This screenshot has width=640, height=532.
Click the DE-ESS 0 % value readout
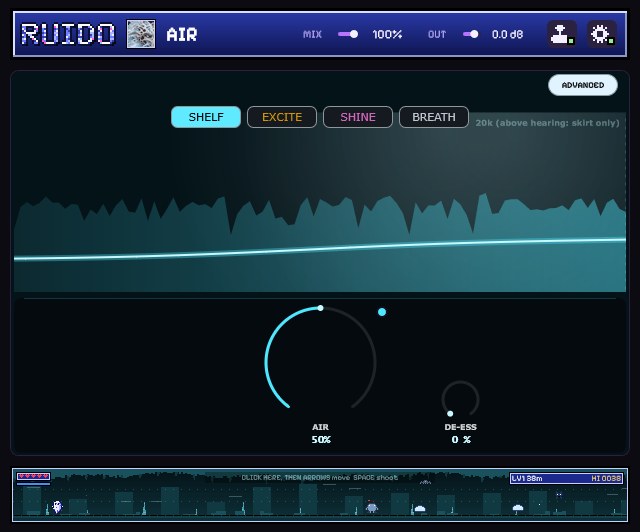click(x=461, y=440)
